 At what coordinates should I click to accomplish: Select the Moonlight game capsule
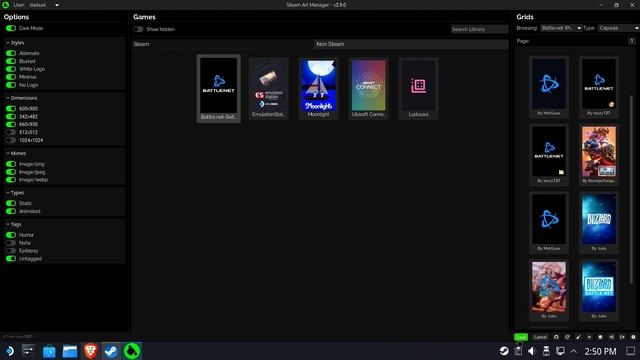pyautogui.click(x=318, y=89)
